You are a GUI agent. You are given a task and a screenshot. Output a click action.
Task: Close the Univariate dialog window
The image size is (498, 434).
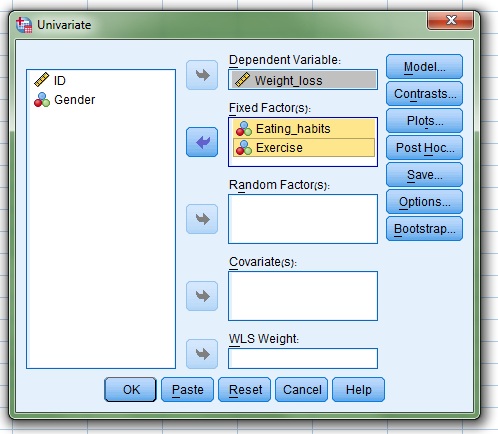(450, 20)
